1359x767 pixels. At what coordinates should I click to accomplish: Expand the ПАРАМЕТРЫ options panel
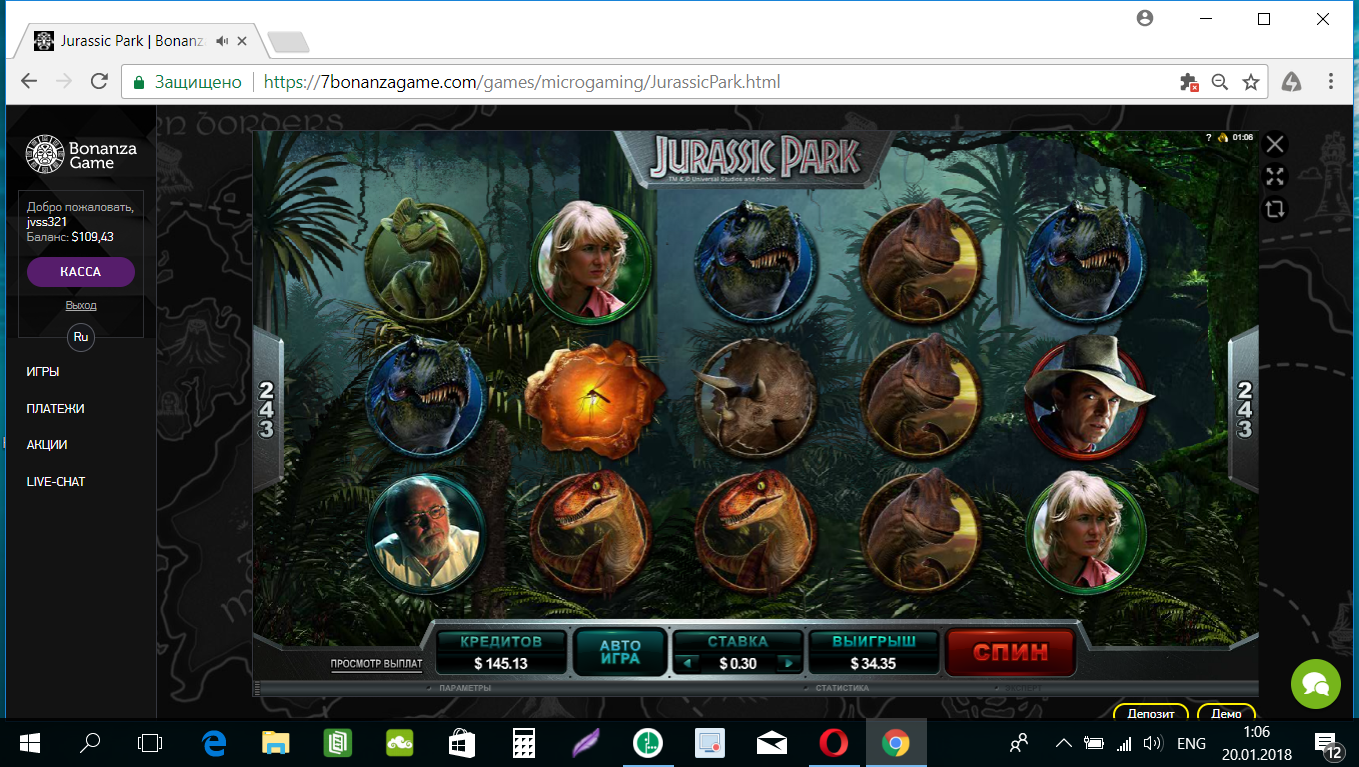(465, 688)
